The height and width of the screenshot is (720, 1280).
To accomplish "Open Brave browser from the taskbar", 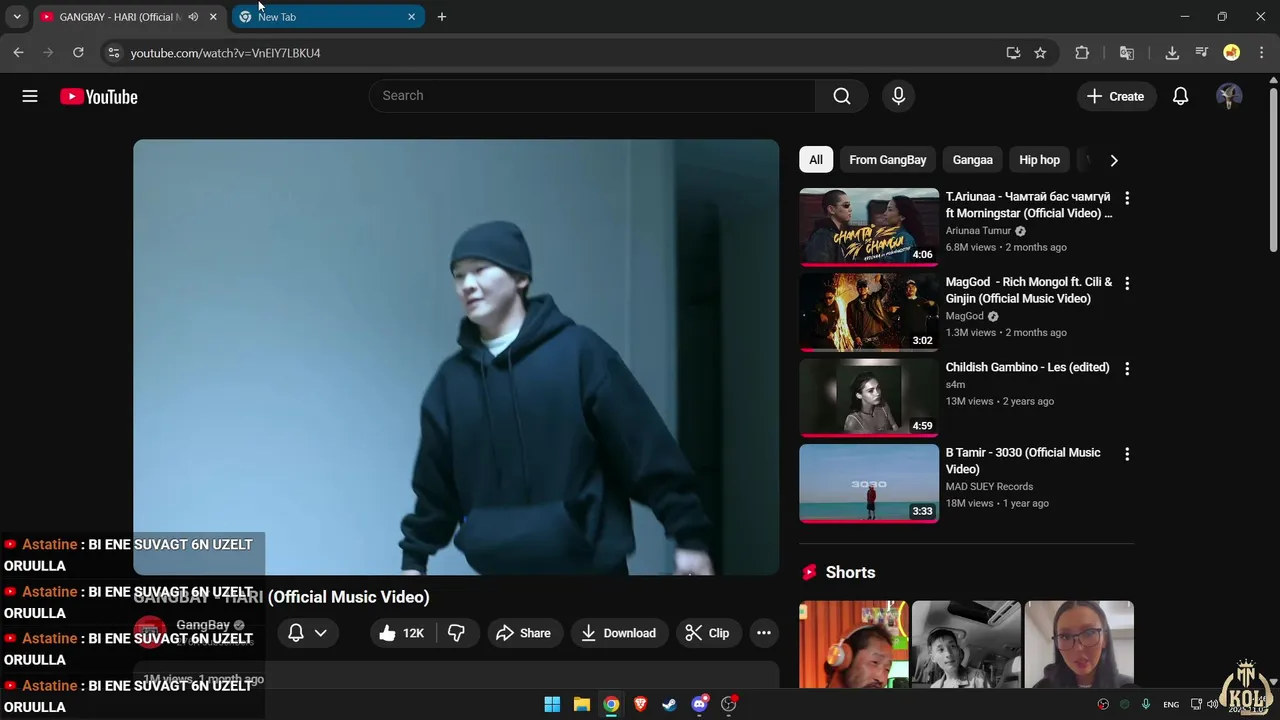I will [640, 704].
